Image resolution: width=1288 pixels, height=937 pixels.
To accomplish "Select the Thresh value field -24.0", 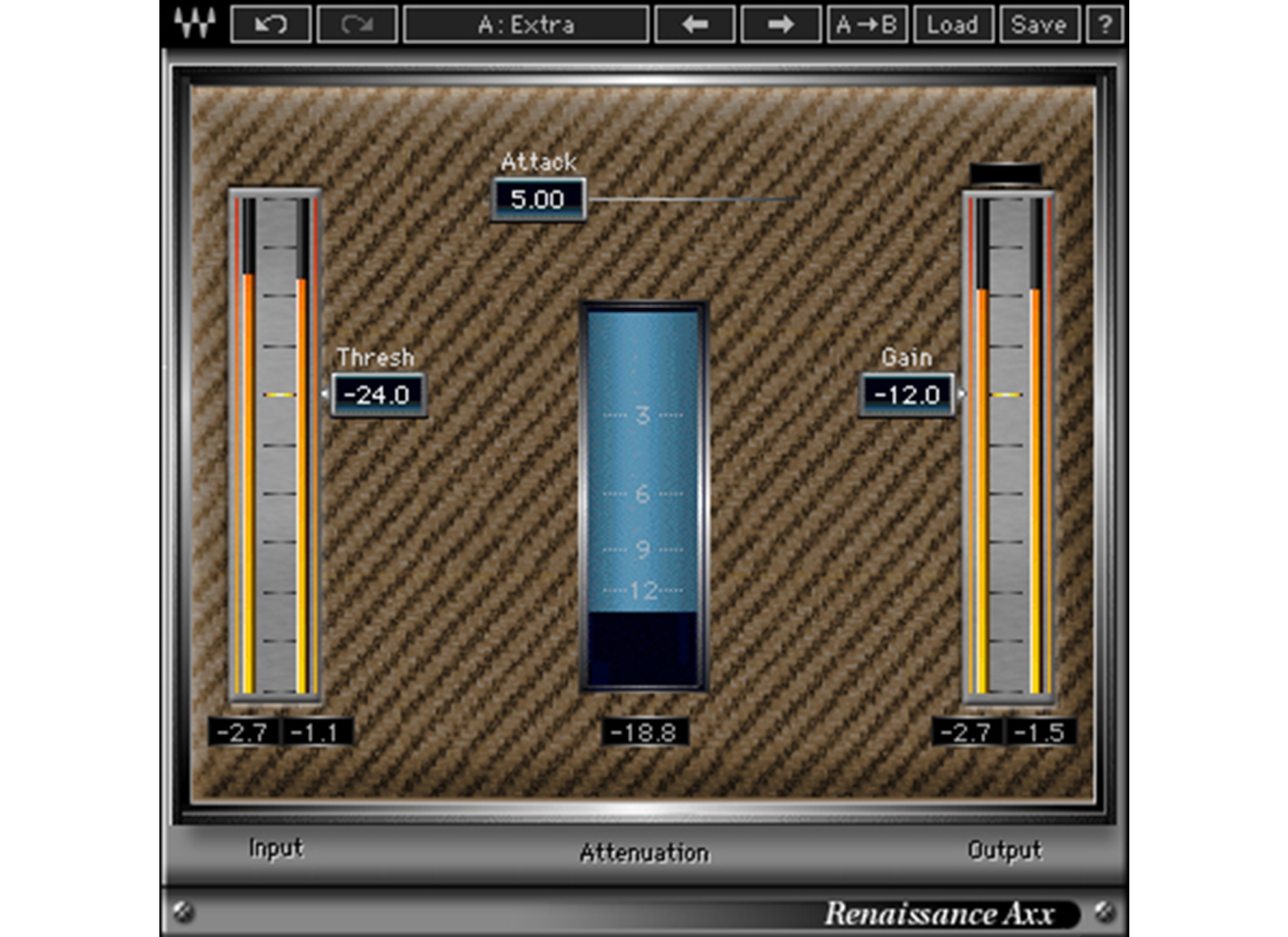I will point(378,395).
